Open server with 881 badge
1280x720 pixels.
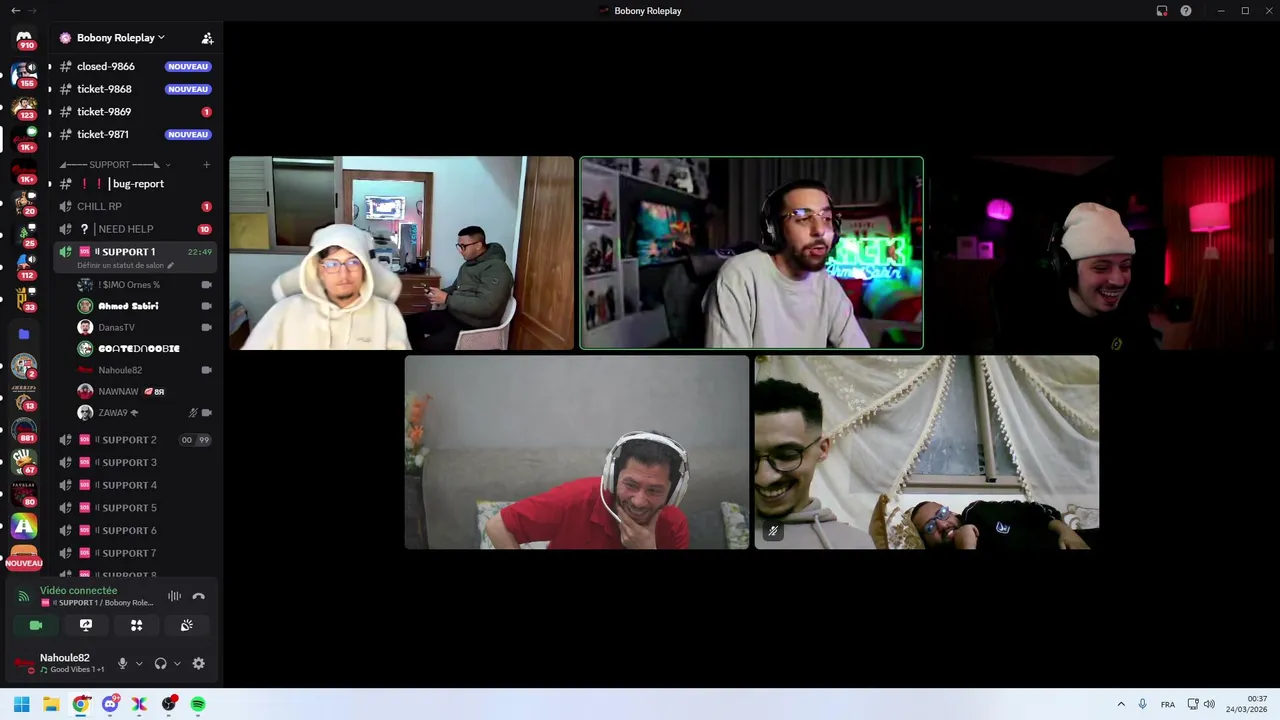(24, 429)
